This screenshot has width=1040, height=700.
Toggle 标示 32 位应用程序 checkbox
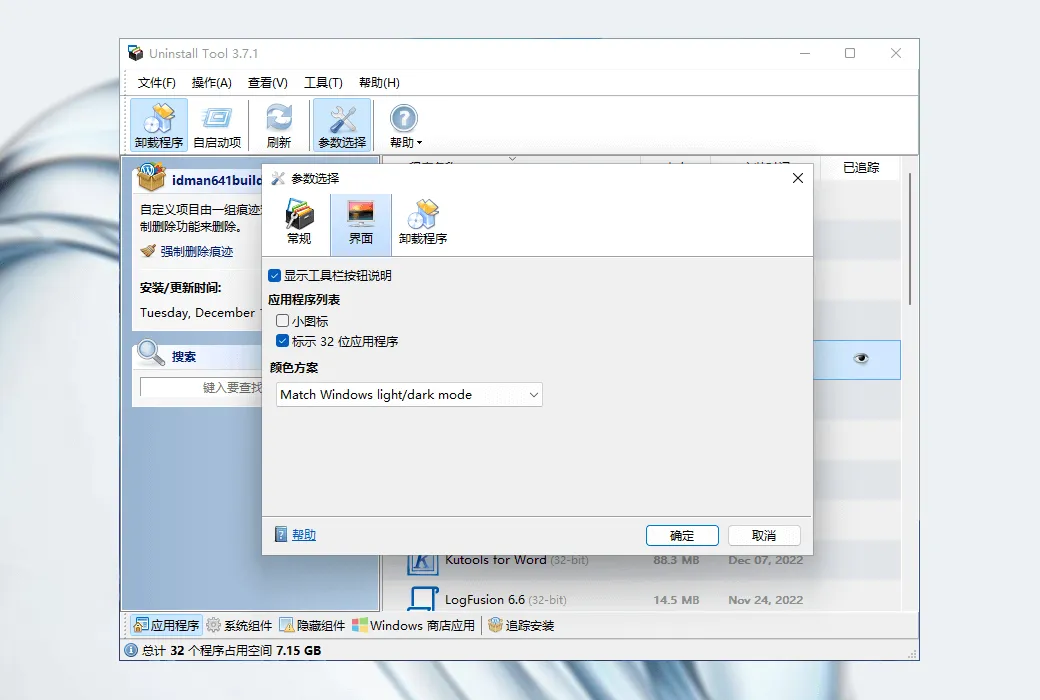(283, 341)
